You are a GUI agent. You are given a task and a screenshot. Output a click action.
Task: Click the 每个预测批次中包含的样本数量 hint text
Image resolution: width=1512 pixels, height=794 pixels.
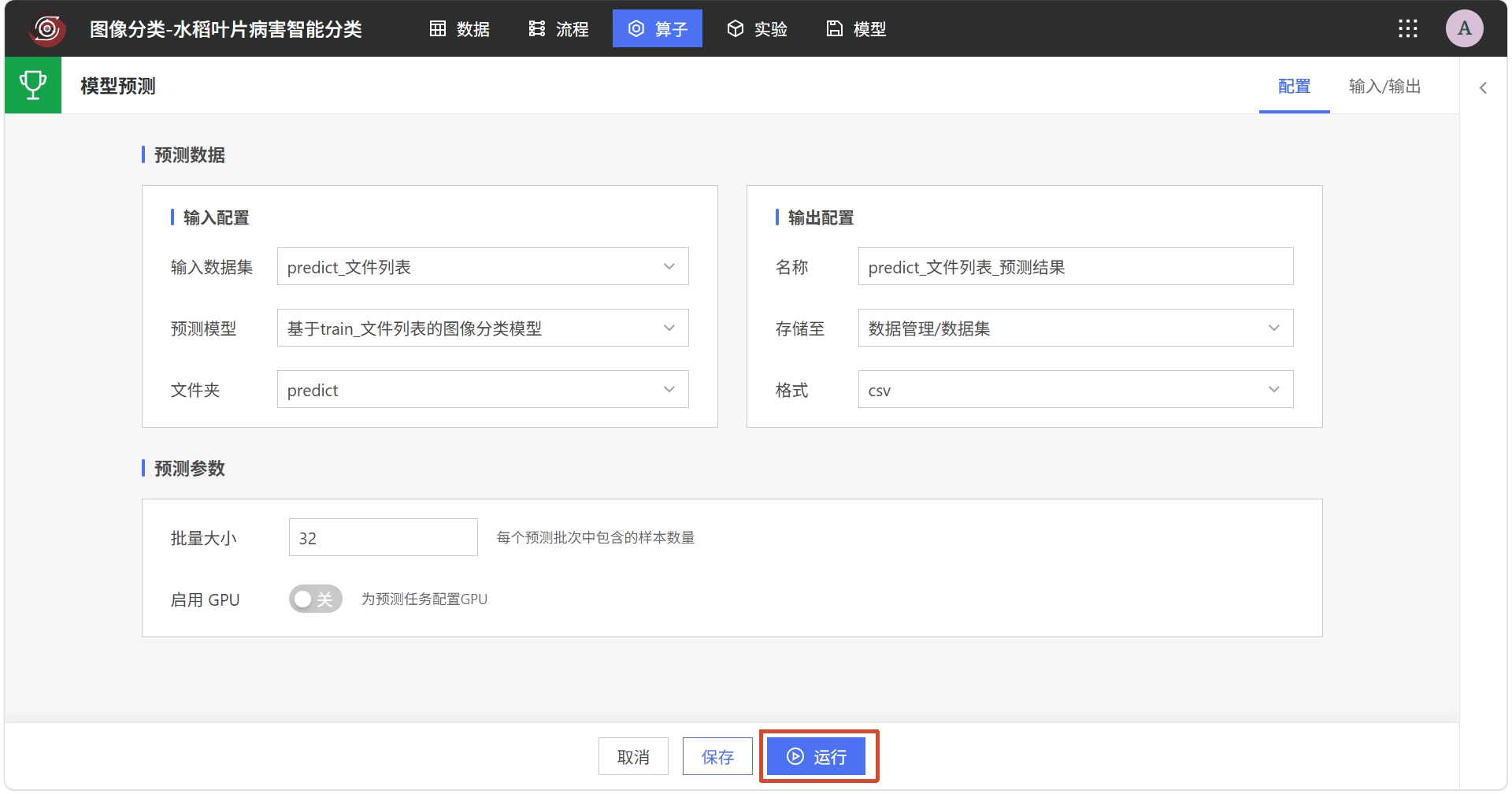596,538
